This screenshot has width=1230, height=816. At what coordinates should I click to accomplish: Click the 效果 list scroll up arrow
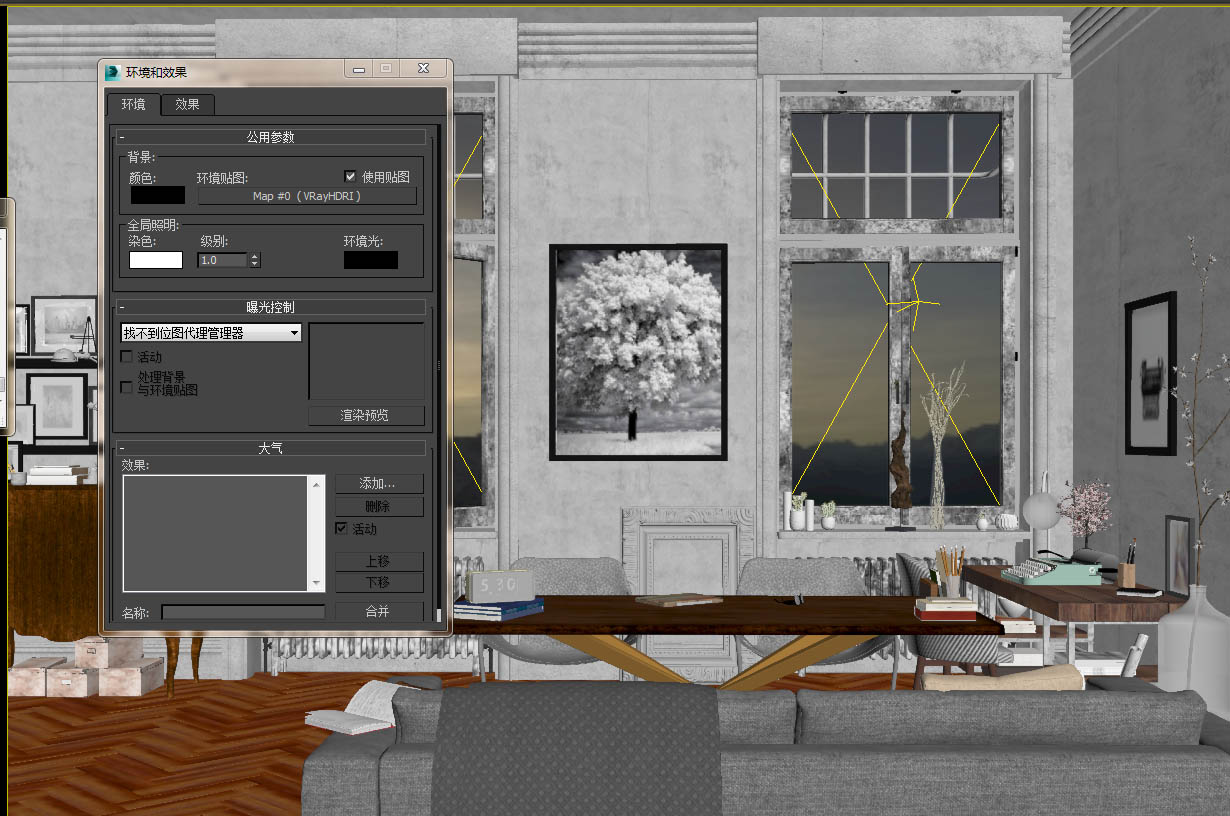pyautogui.click(x=318, y=484)
